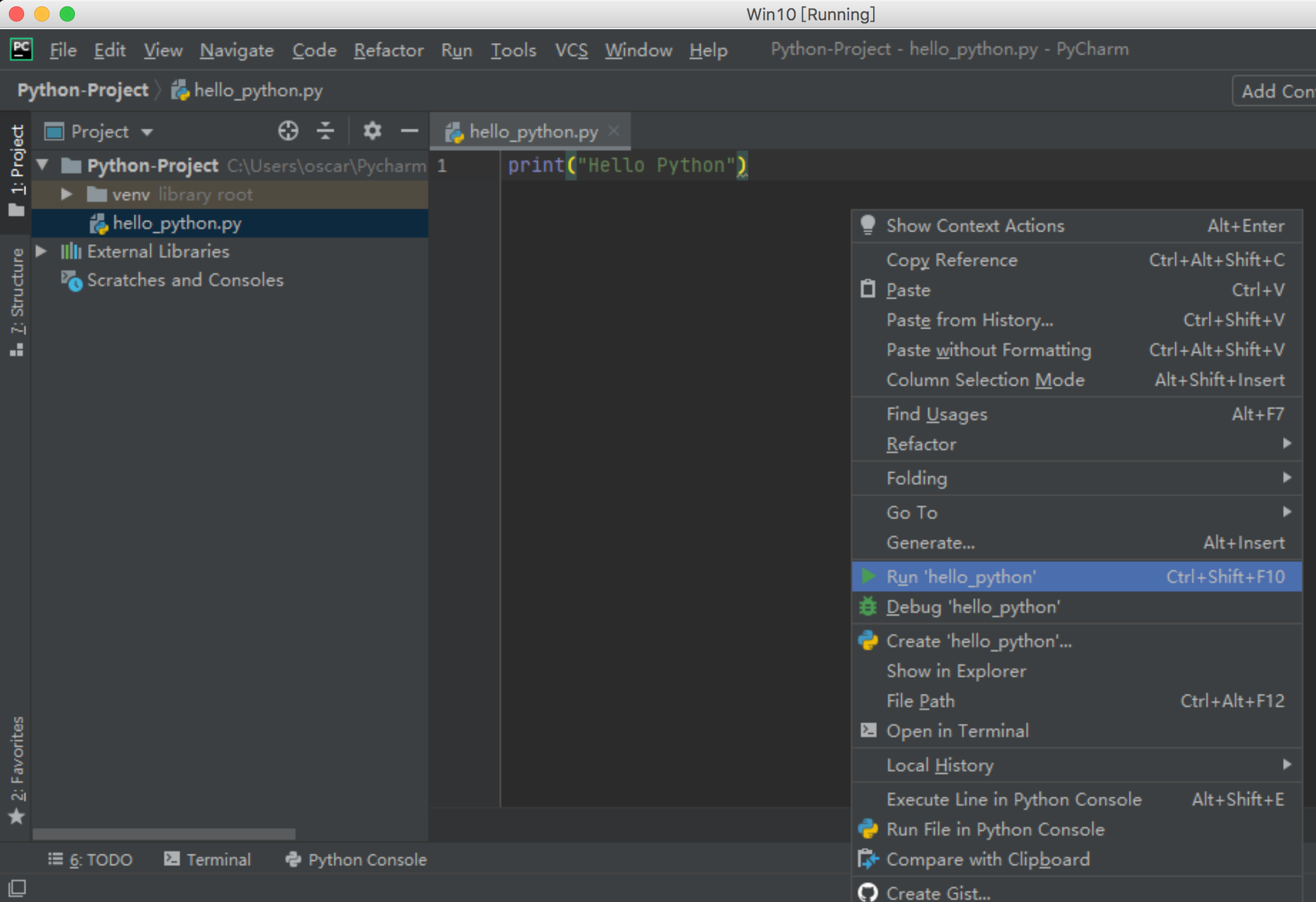Hide the Project panel with minus icon

tap(409, 131)
